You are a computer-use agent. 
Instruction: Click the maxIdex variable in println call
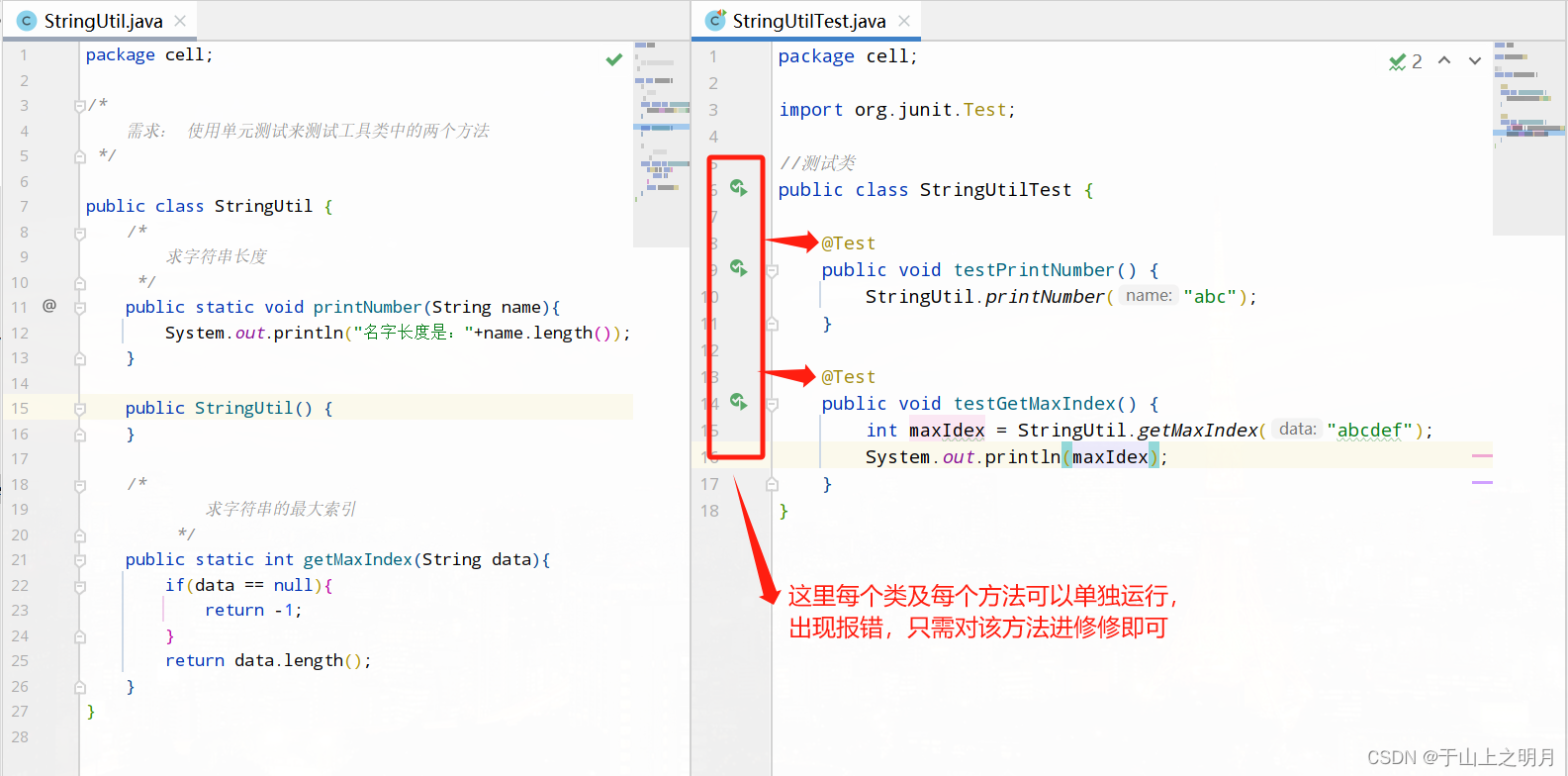tap(1110, 457)
